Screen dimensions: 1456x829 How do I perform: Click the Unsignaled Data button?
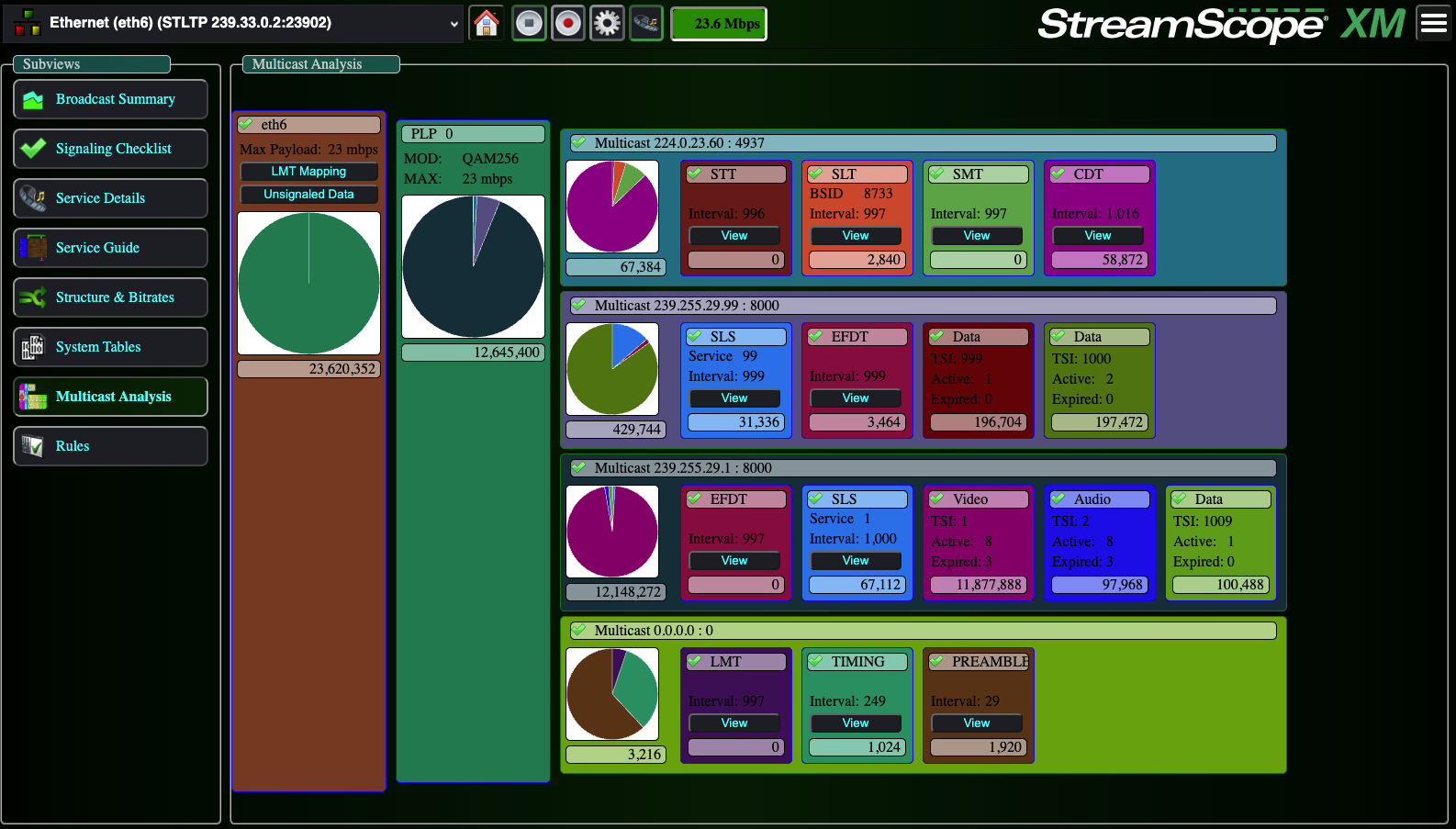(x=308, y=195)
